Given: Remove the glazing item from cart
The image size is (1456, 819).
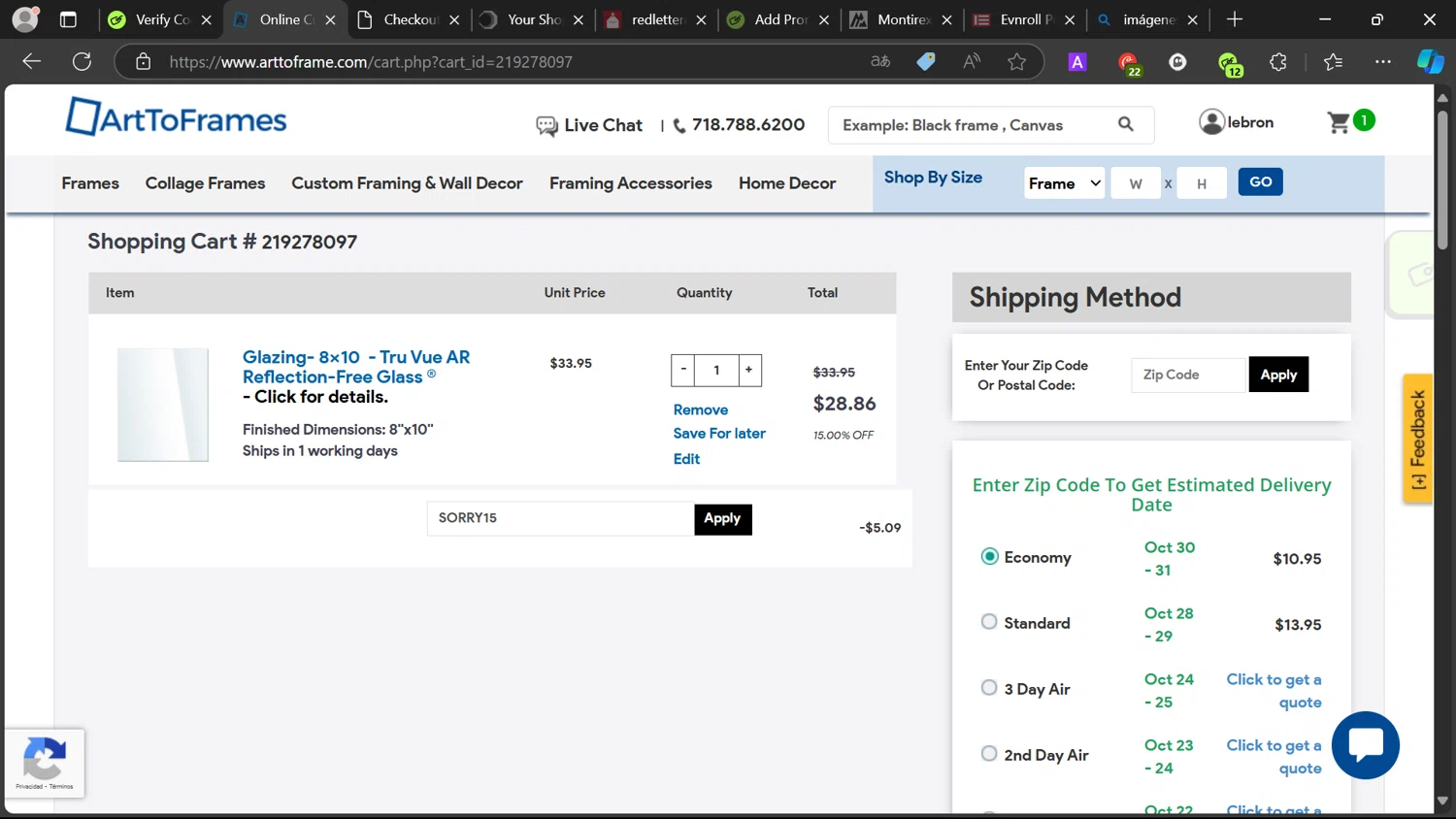Looking at the screenshot, I should pos(700,410).
